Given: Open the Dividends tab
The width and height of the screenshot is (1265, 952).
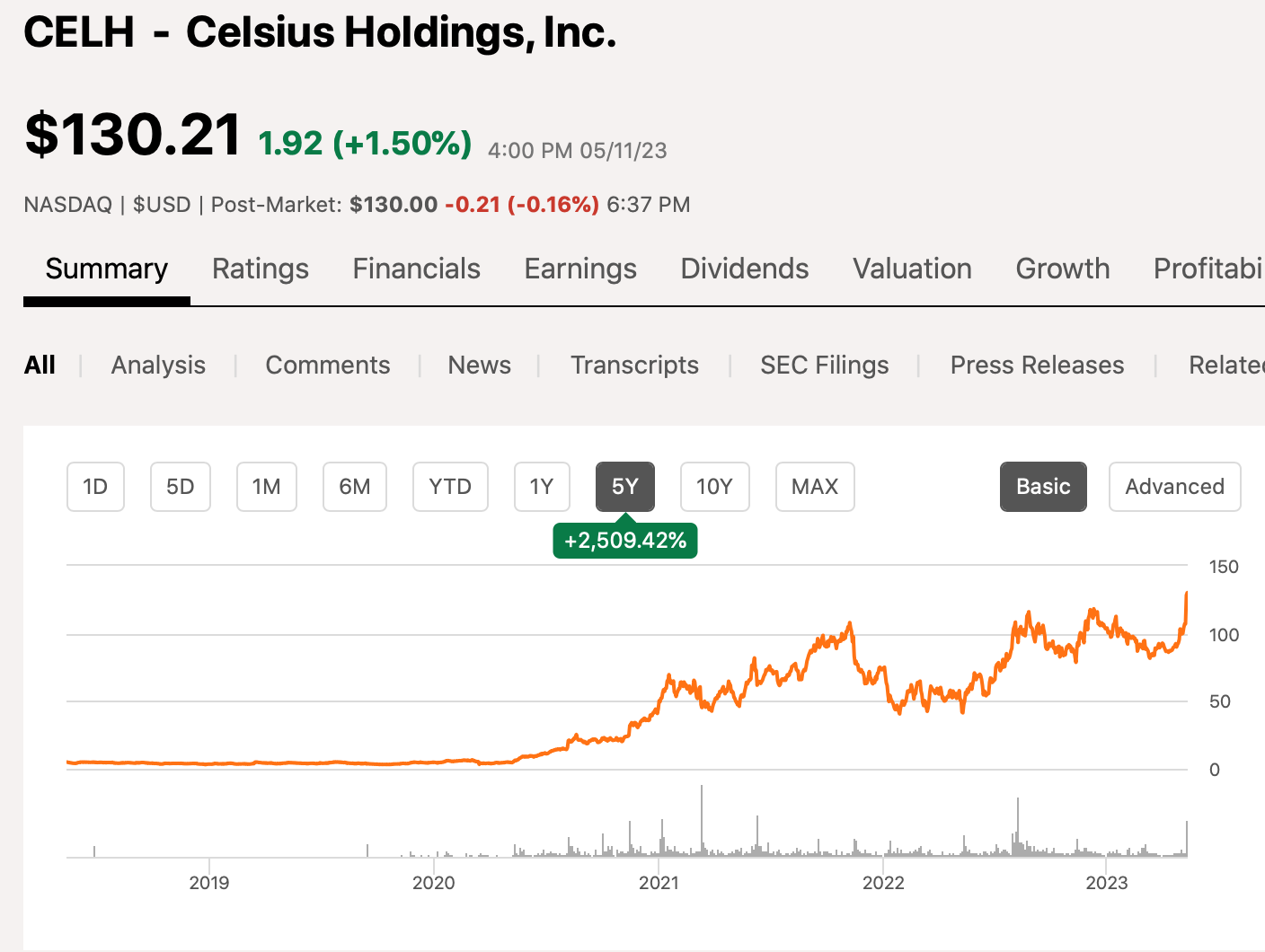Looking at the screenshot, I should [x=745, y=269].
